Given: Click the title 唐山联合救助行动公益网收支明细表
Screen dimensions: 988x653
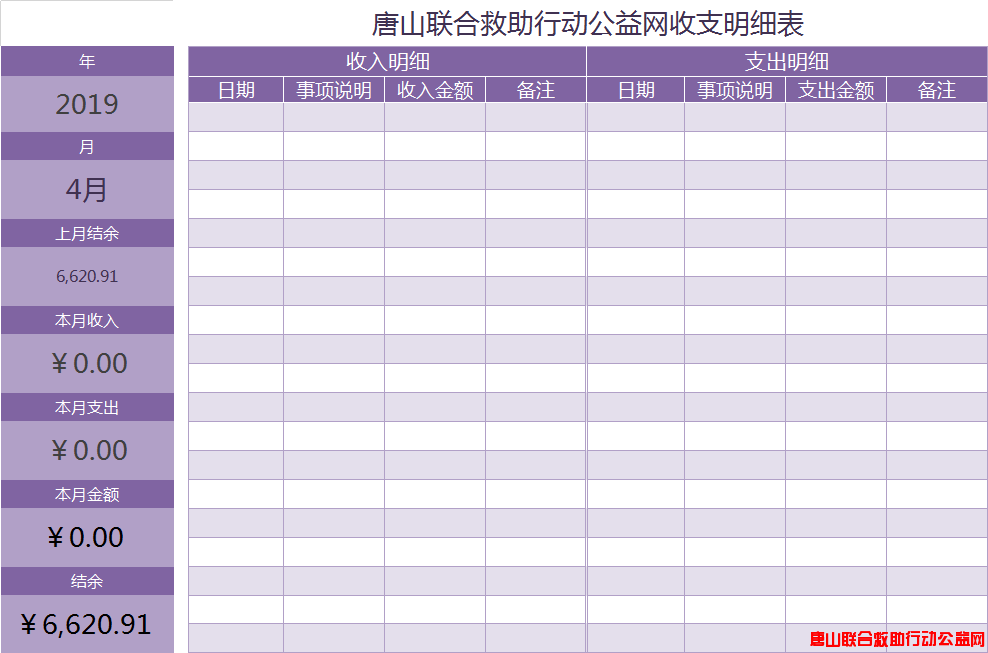Looking at the screenshot, I should tap(587, 23).
